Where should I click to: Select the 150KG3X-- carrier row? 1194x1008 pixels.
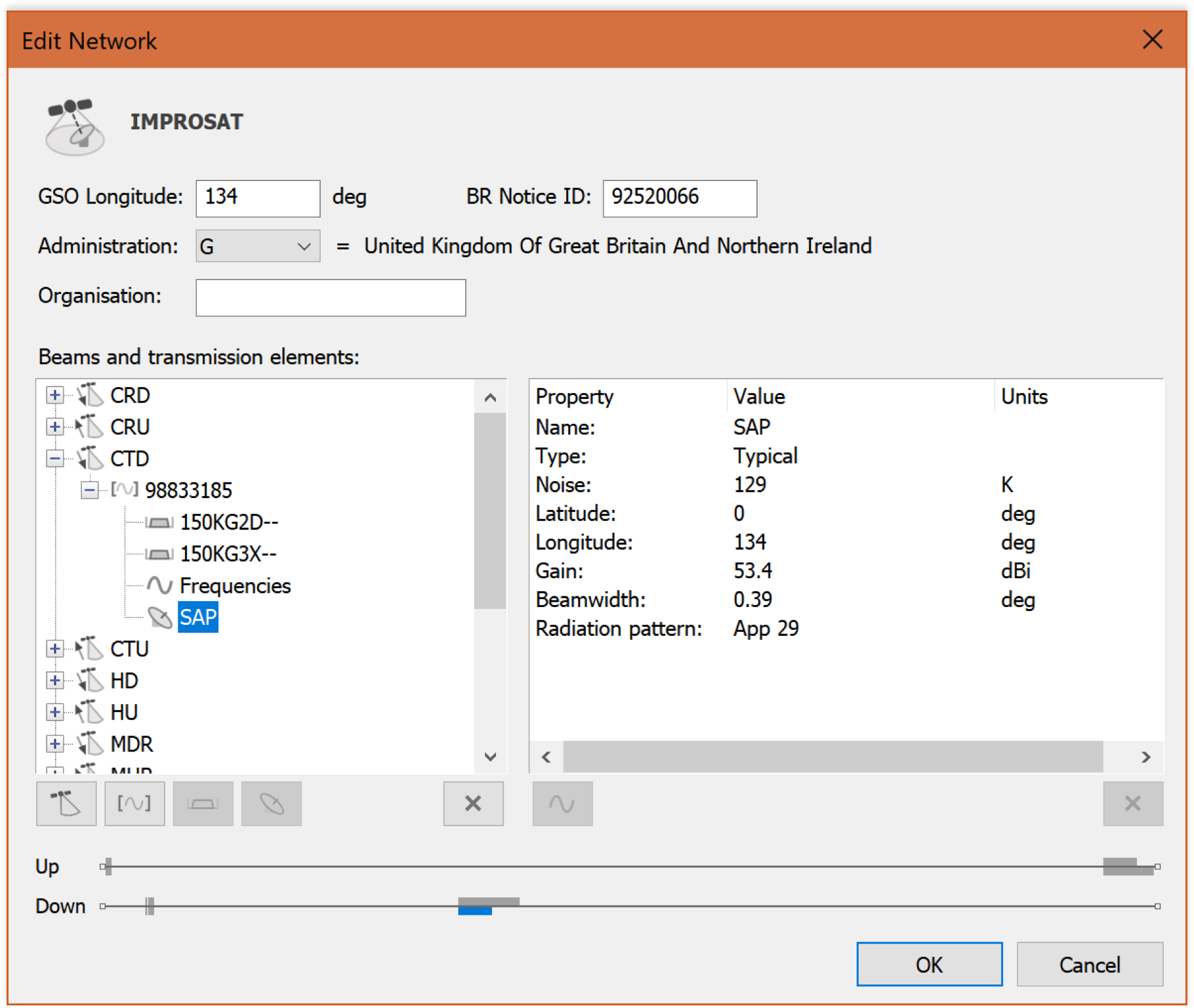(228, 554)
